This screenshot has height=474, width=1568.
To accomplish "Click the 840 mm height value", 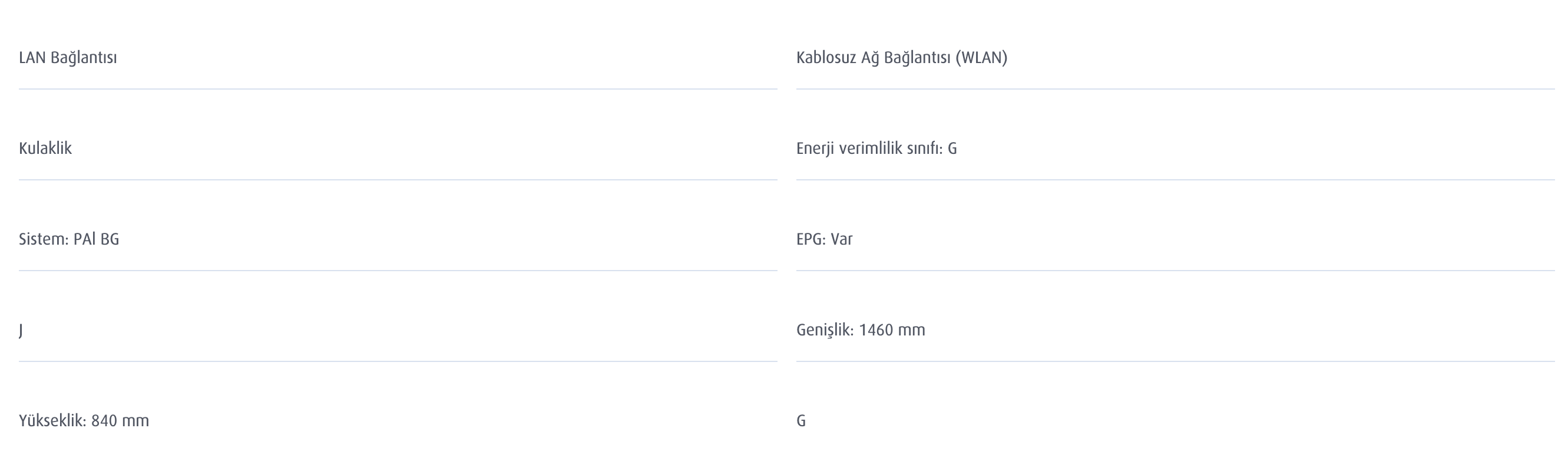I will (120, 421).
